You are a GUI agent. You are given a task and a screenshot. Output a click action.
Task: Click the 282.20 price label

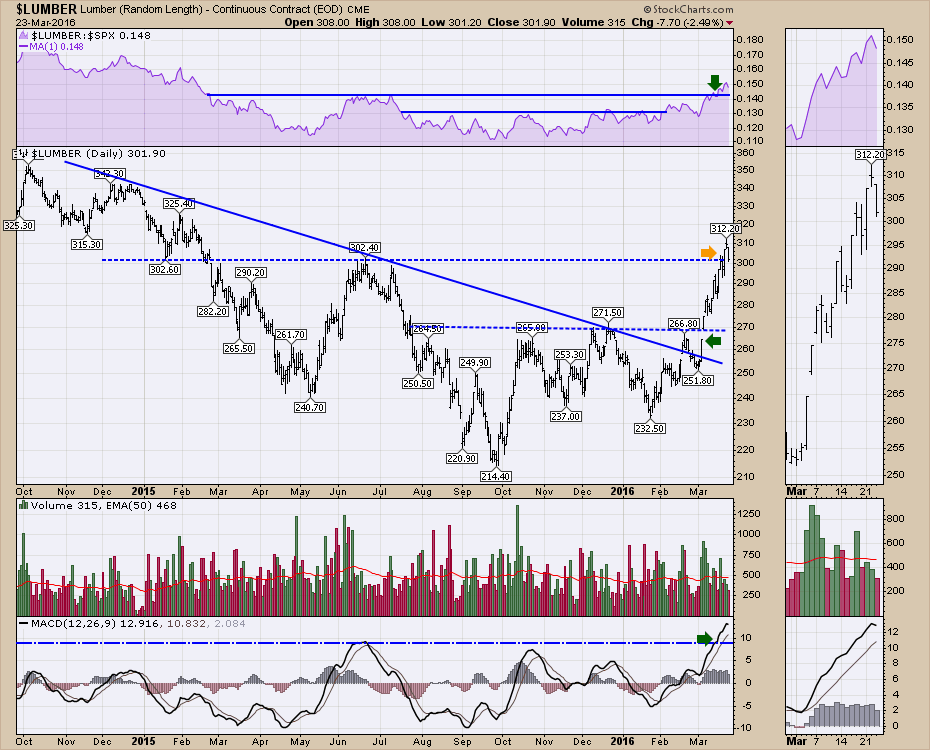[213, 311]
